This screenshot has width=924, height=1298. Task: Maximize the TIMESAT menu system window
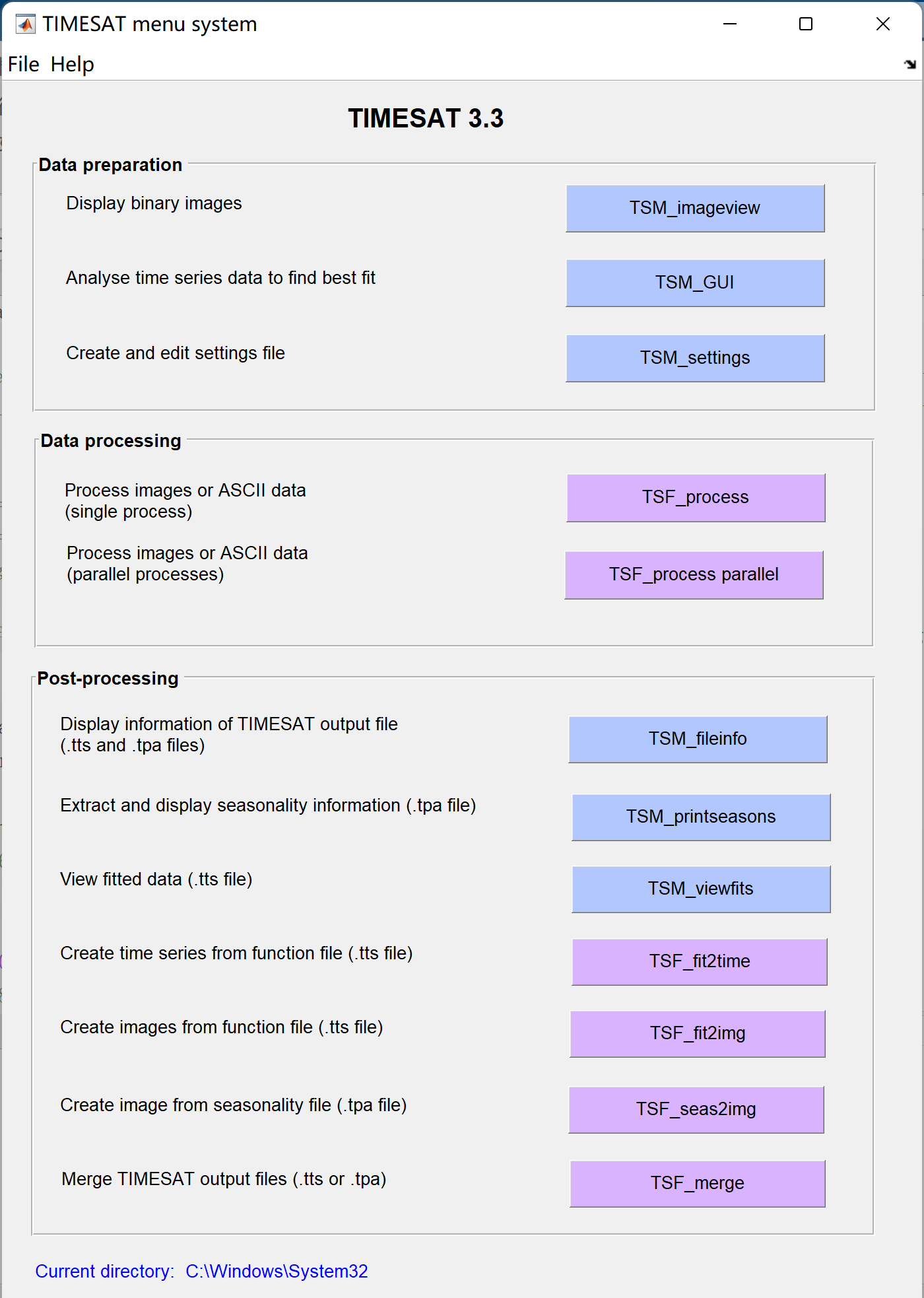click(x=806, y=24)
